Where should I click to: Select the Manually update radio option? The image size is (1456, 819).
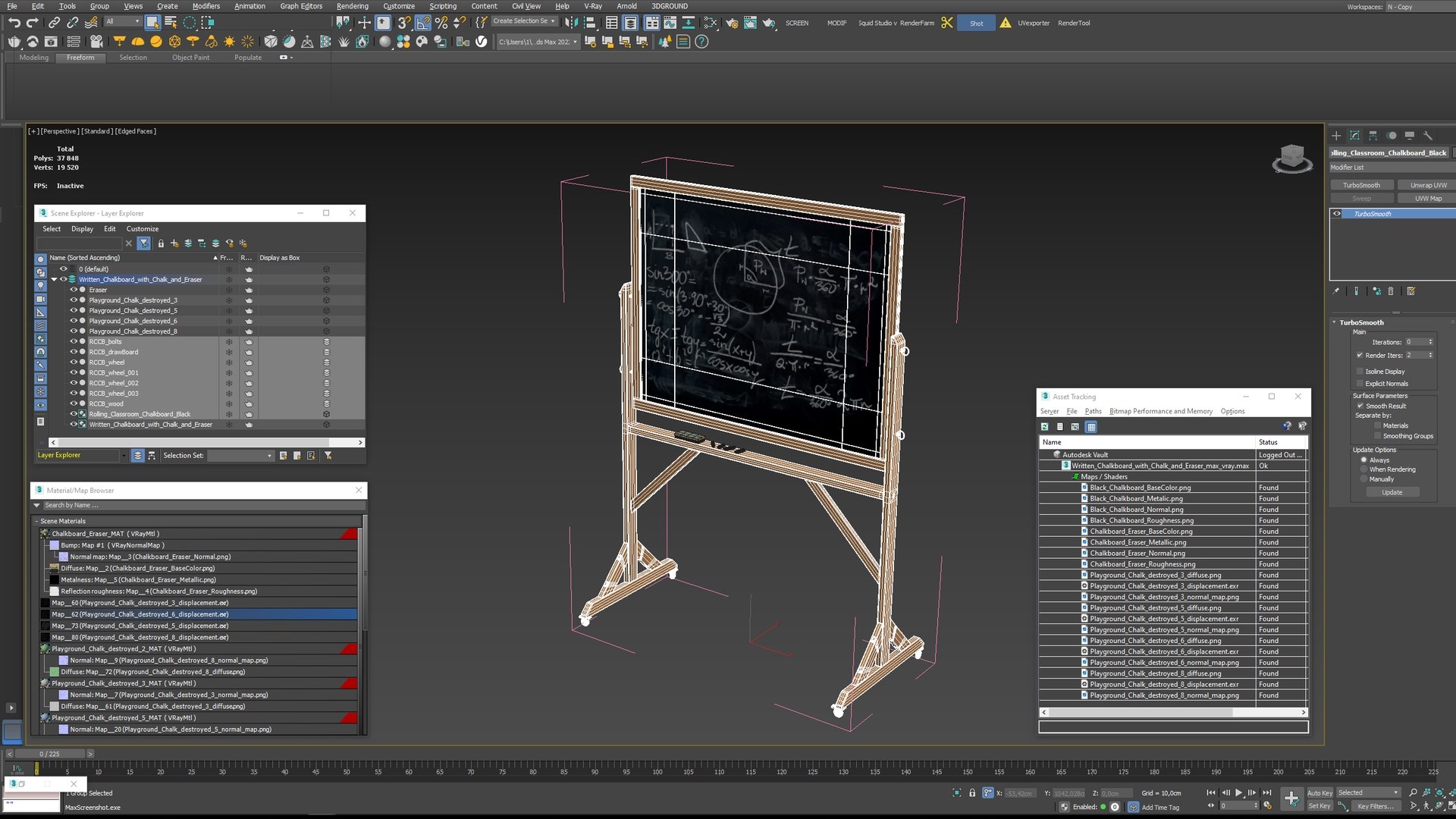[1363, 479]
